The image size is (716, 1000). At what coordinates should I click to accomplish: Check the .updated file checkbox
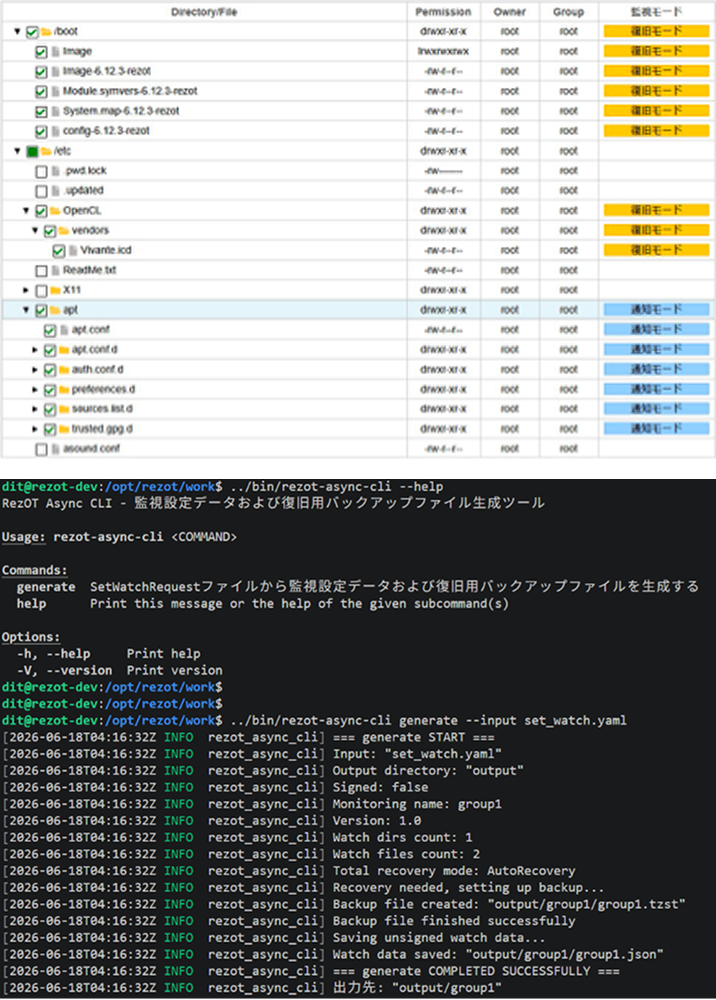tap(41, 191)
